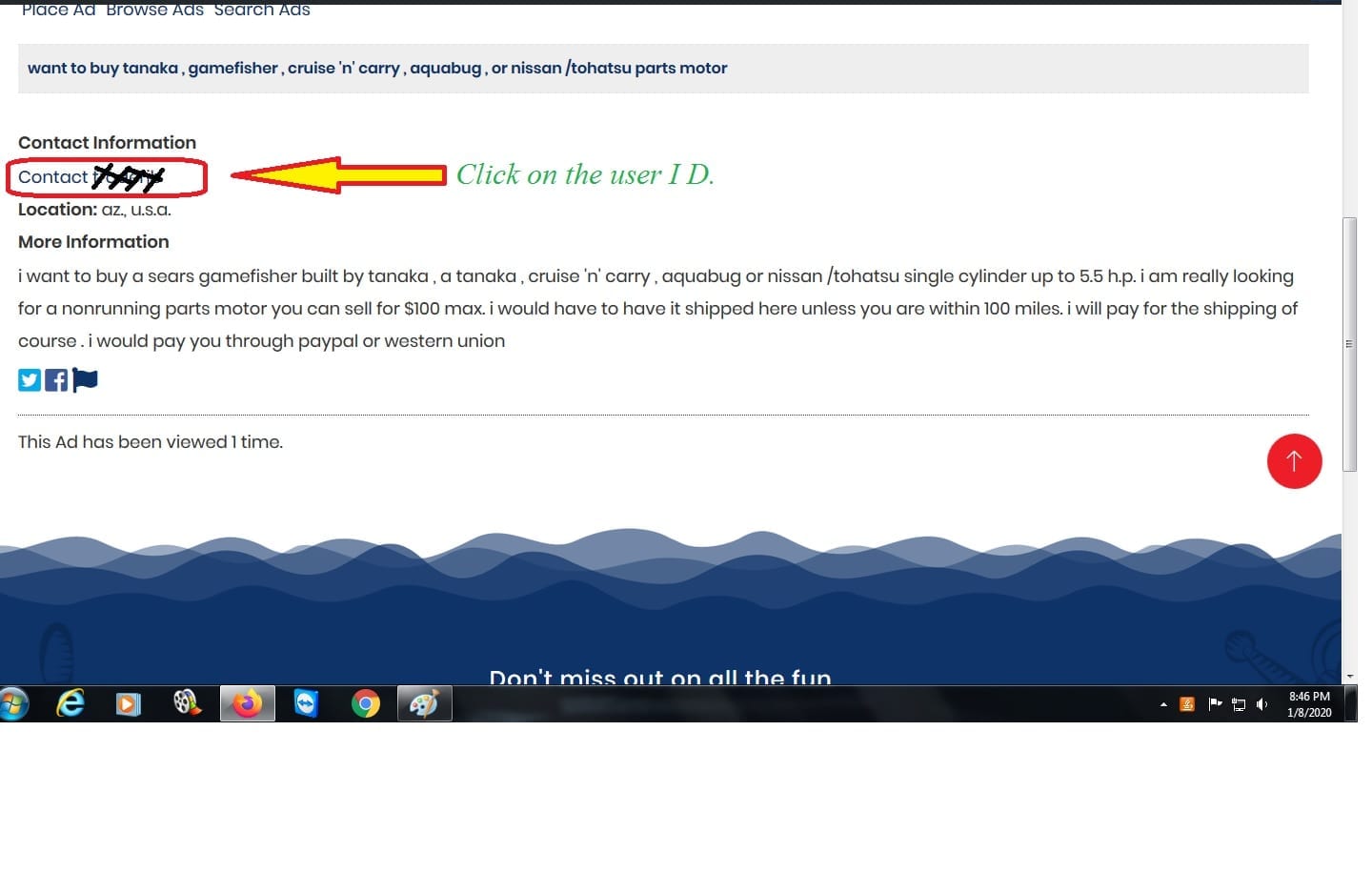Image resolution: width=1372 pixels, height=873 pixels.
Task: Click the 'More Information' heading
Action: point(93,242)
